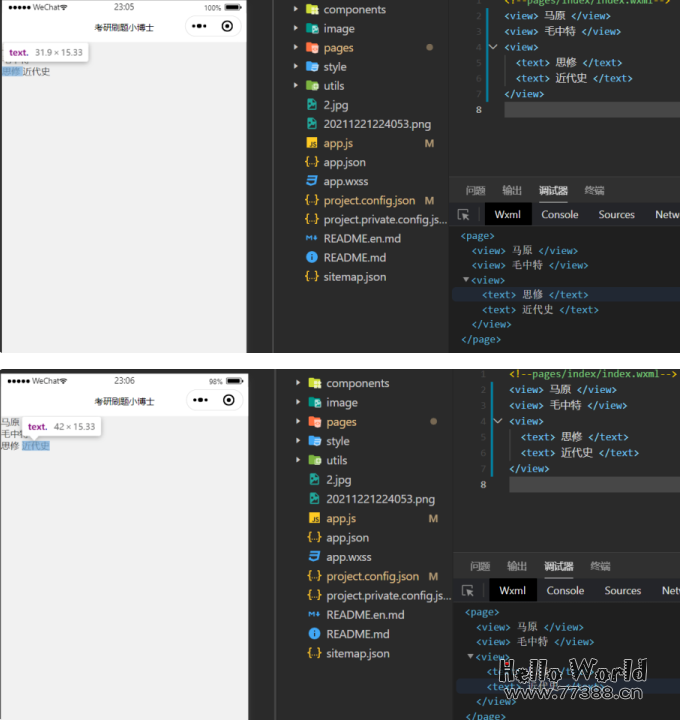Expand the utils folder in upper explorer
The height and width of the screenshot is (723, 680).
(296, 86)
